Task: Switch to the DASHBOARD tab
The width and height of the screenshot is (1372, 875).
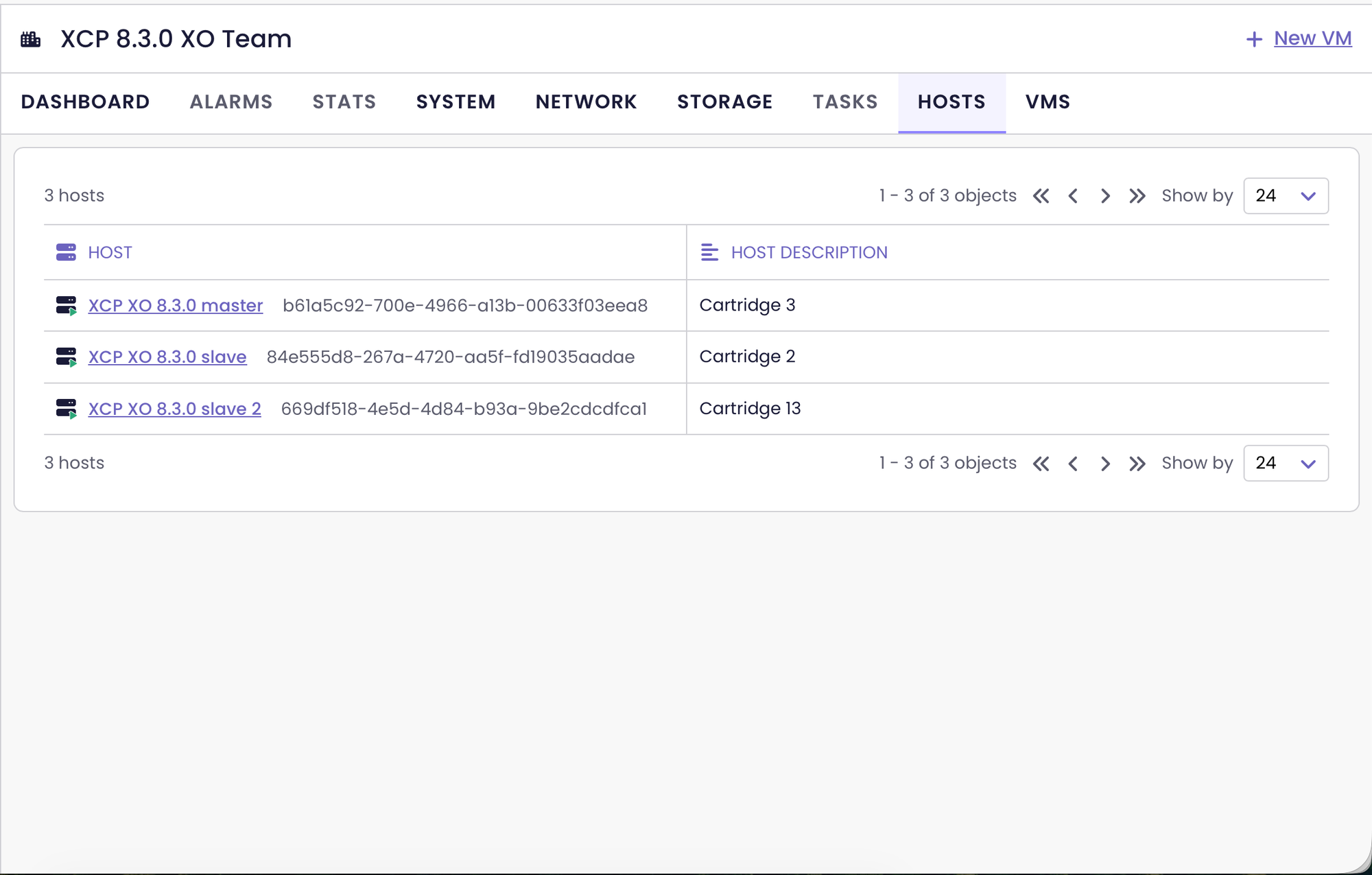Action: click(85, 102)
